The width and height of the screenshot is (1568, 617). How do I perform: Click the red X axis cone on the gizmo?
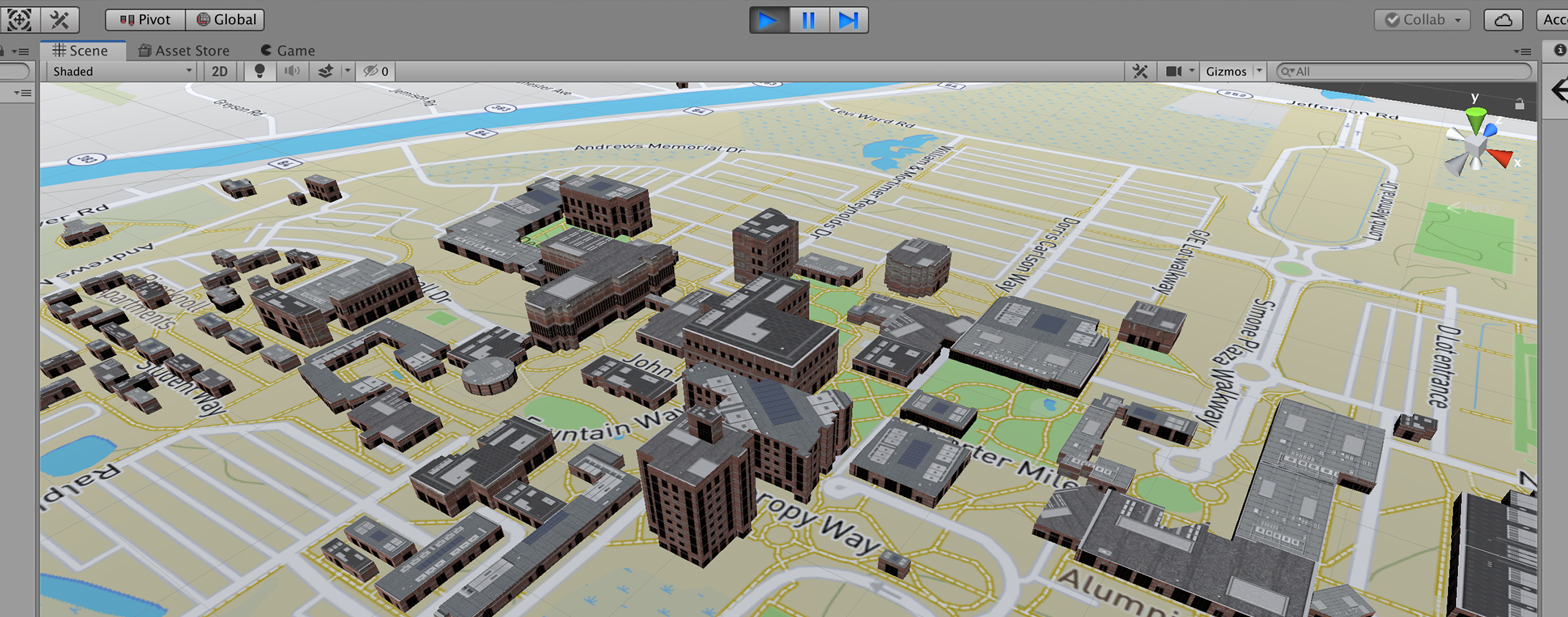(x=1501, y=157)
